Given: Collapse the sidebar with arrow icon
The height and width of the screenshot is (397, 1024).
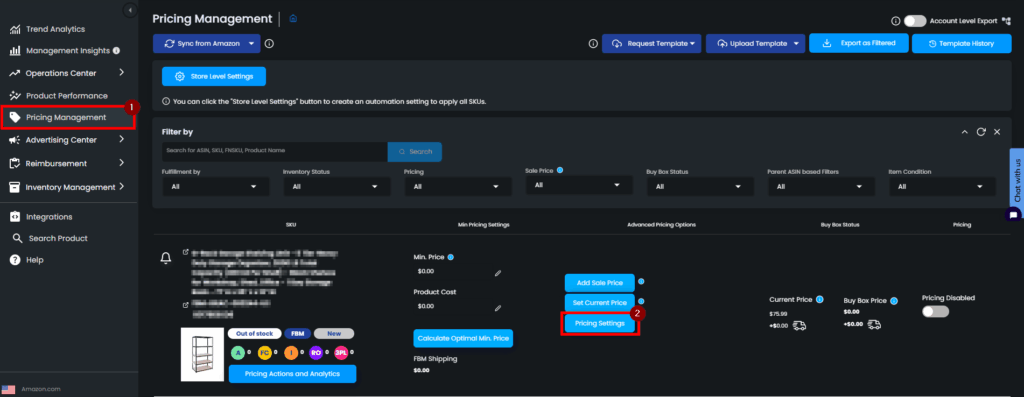Looking at the screenshot, I should 130,10.
